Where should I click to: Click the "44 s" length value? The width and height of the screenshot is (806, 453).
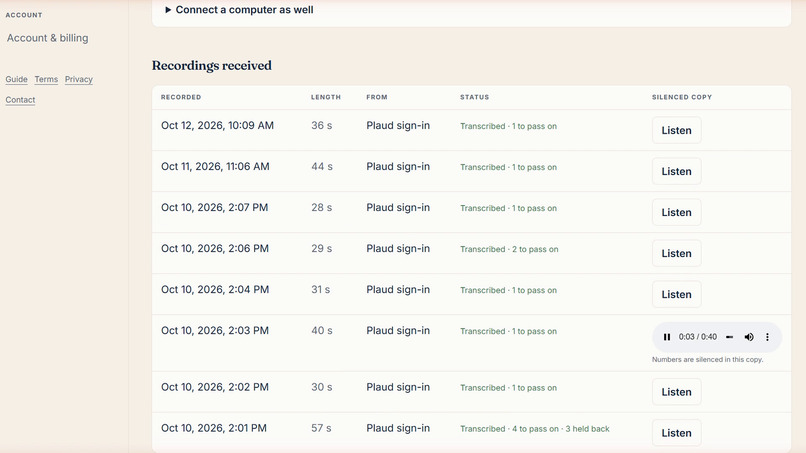pos(322,167)
